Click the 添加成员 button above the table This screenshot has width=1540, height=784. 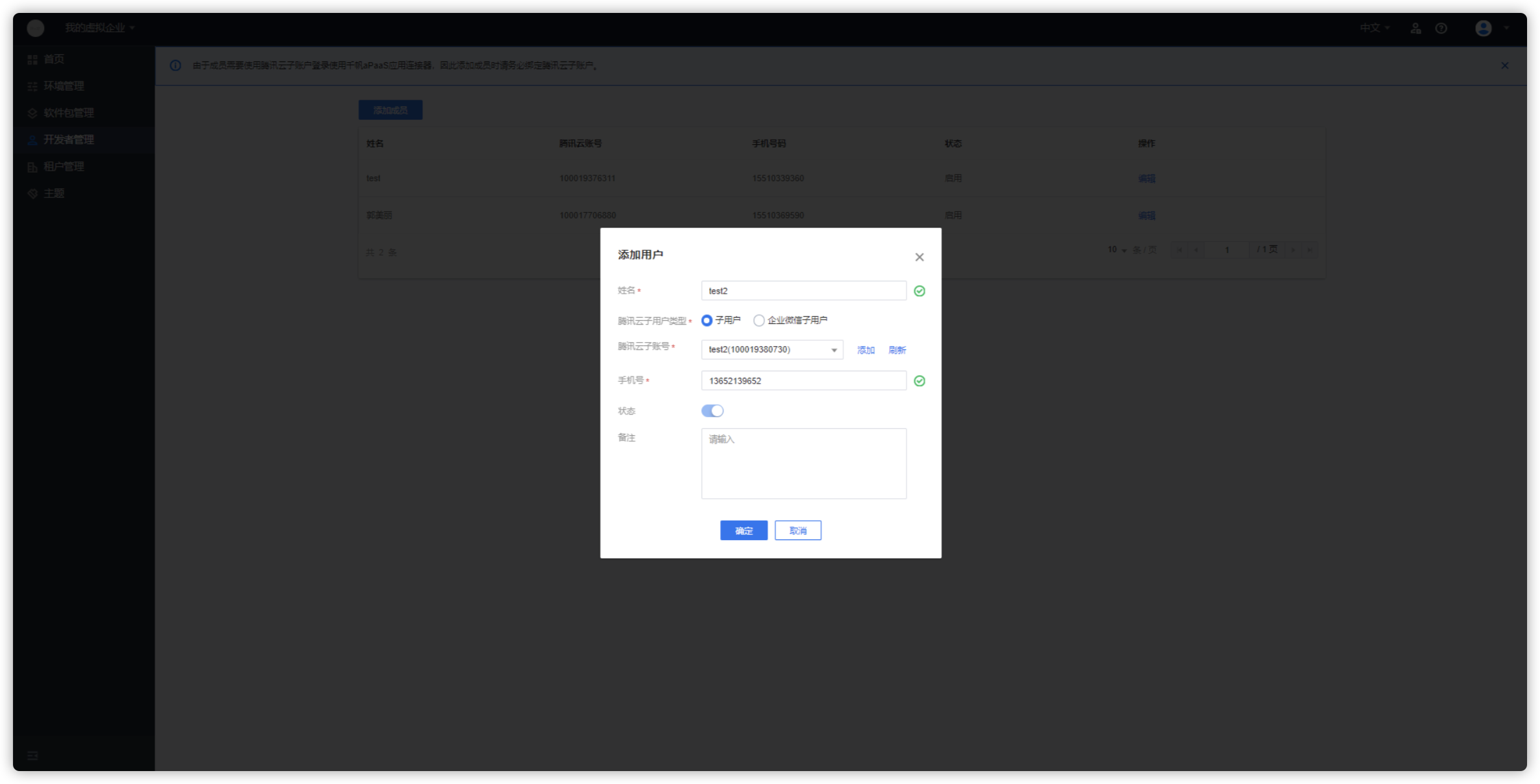click(390, 111)
